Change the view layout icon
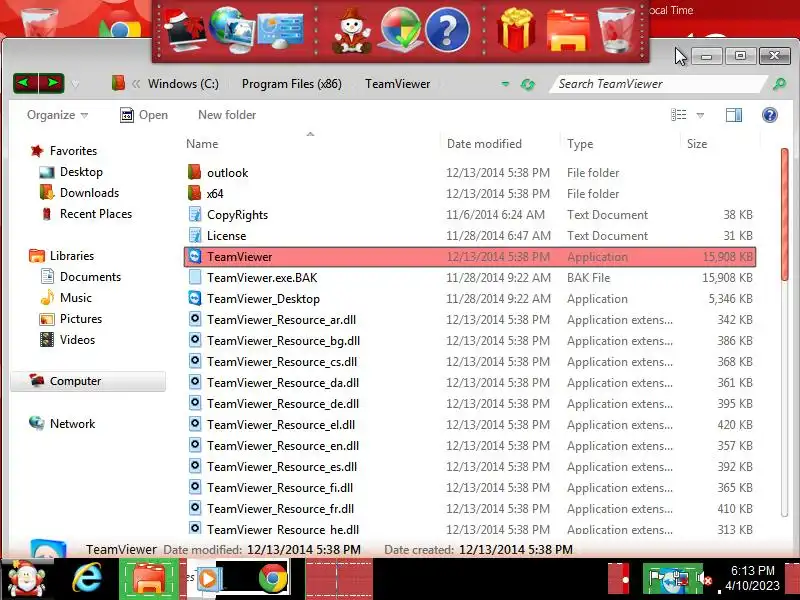800x600 pixels. coord(679,115)
